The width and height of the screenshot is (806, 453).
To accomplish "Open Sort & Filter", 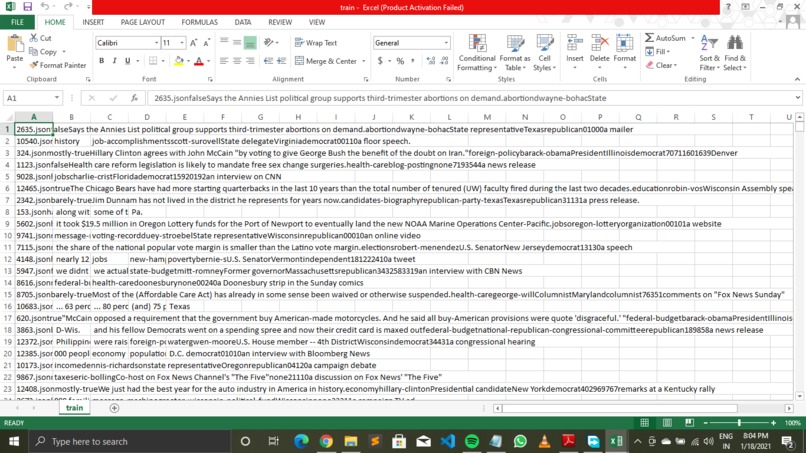I will click(709, 53).
